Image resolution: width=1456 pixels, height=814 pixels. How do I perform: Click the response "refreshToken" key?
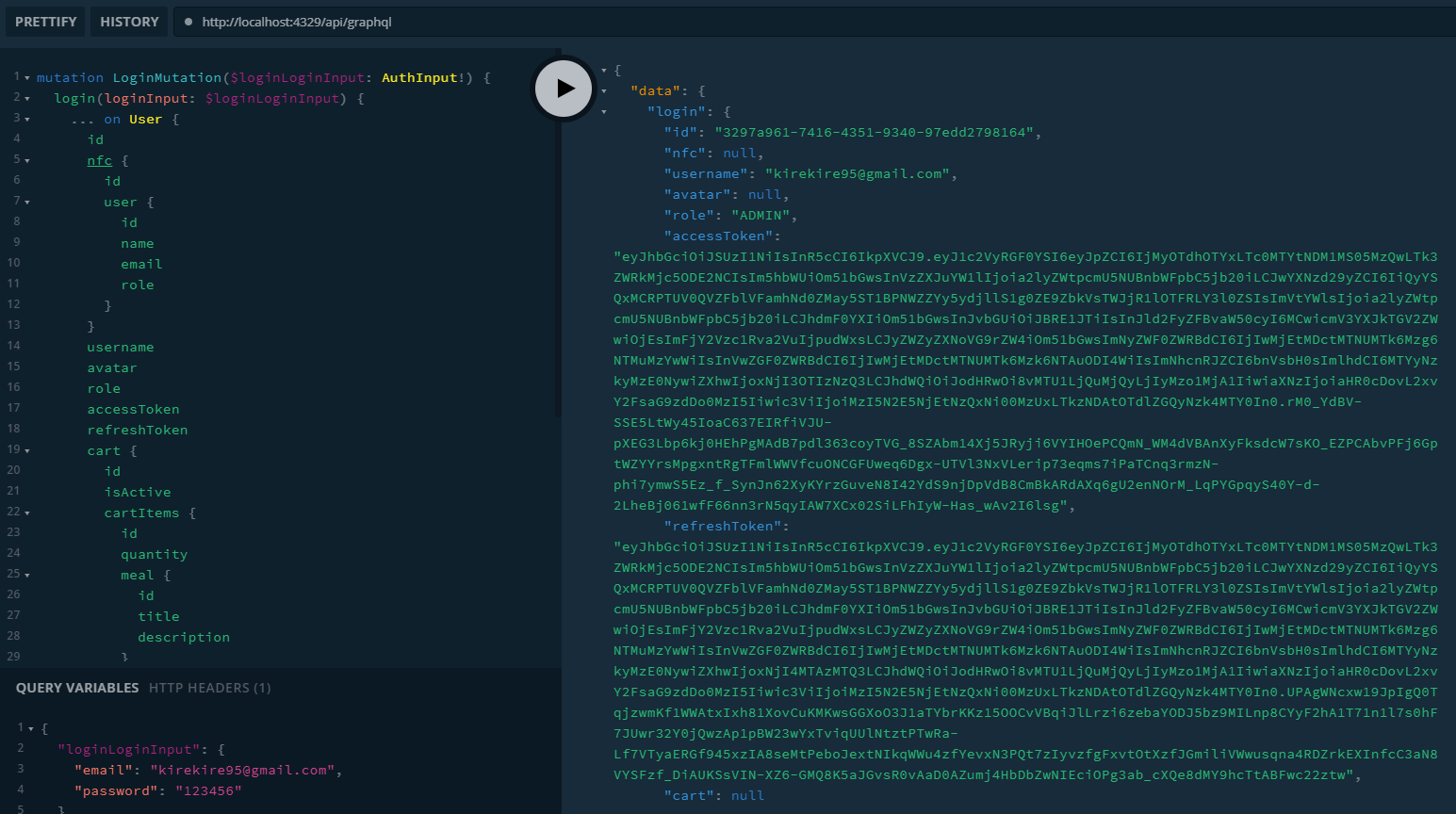723,527
